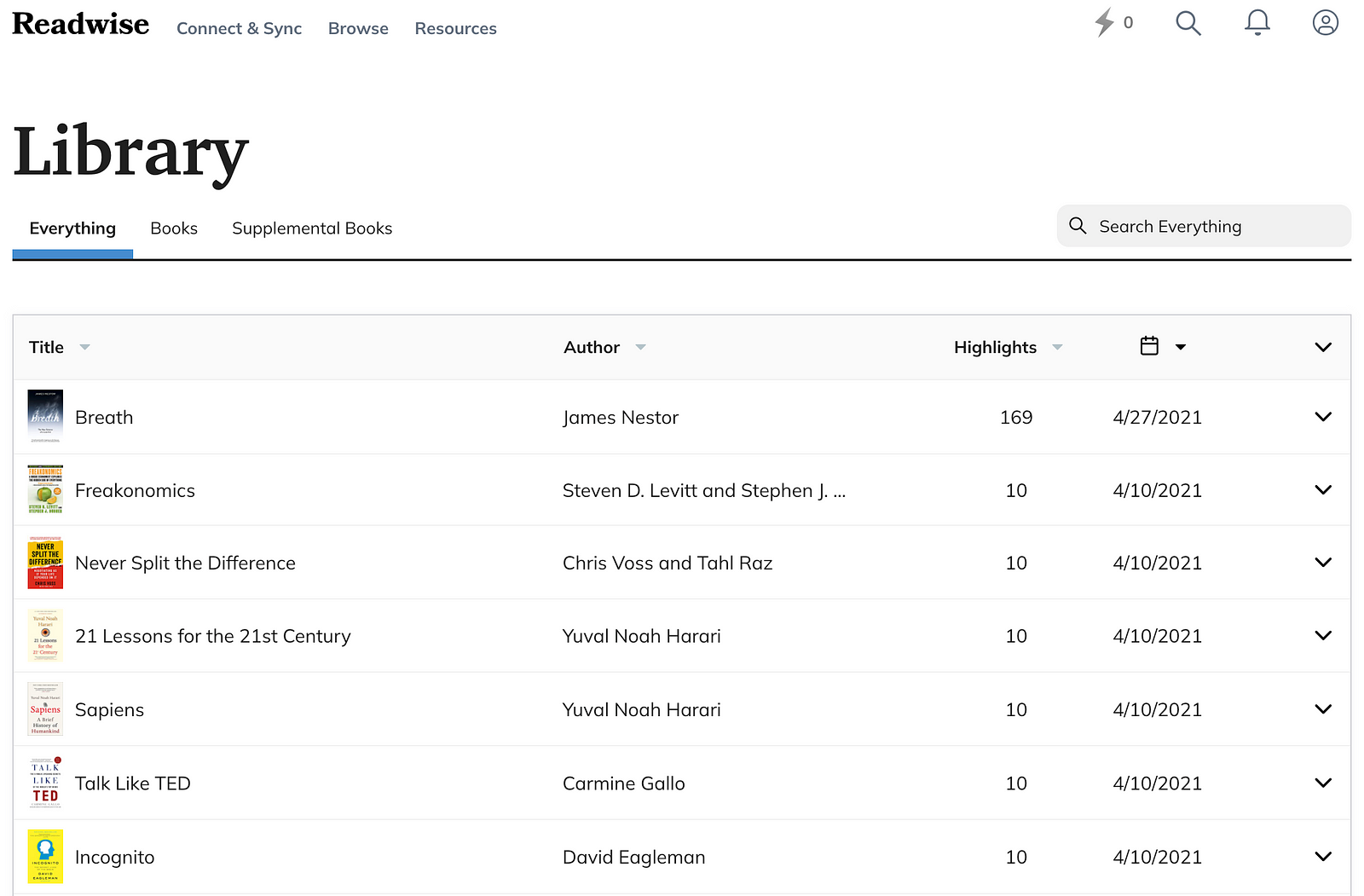Click the lightning bolt streak icon
This screenshot has width=1364, height=896.
(x=1105, y=22)
